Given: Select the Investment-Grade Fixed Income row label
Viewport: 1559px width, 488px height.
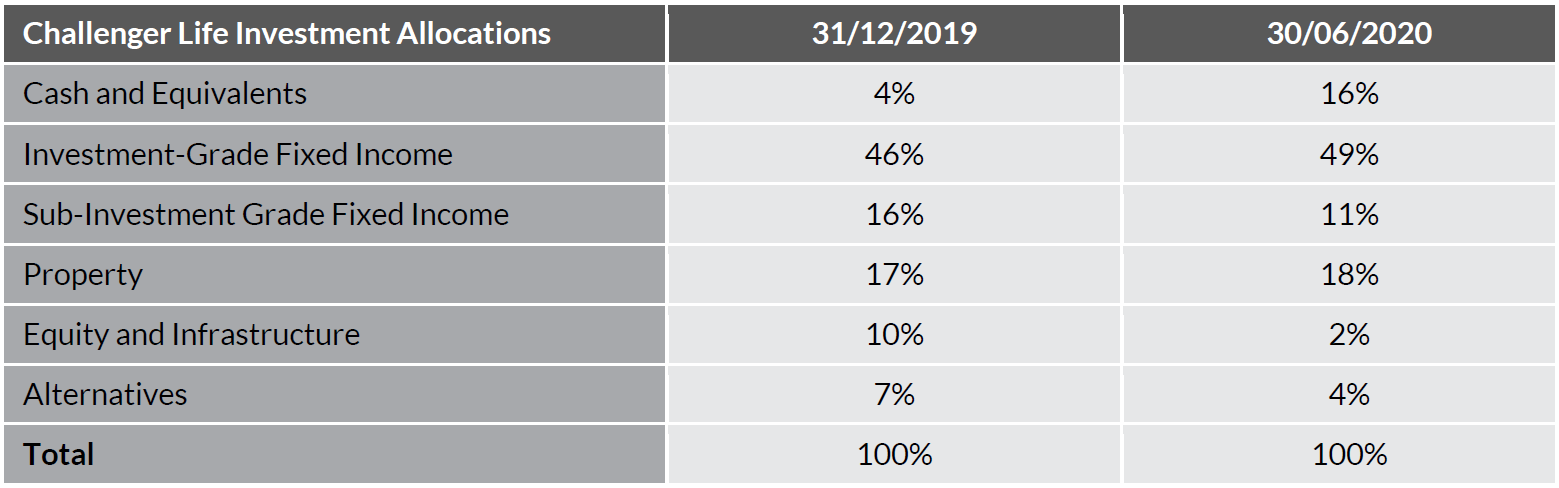Looking at the screenshot, I should [238, 154].
